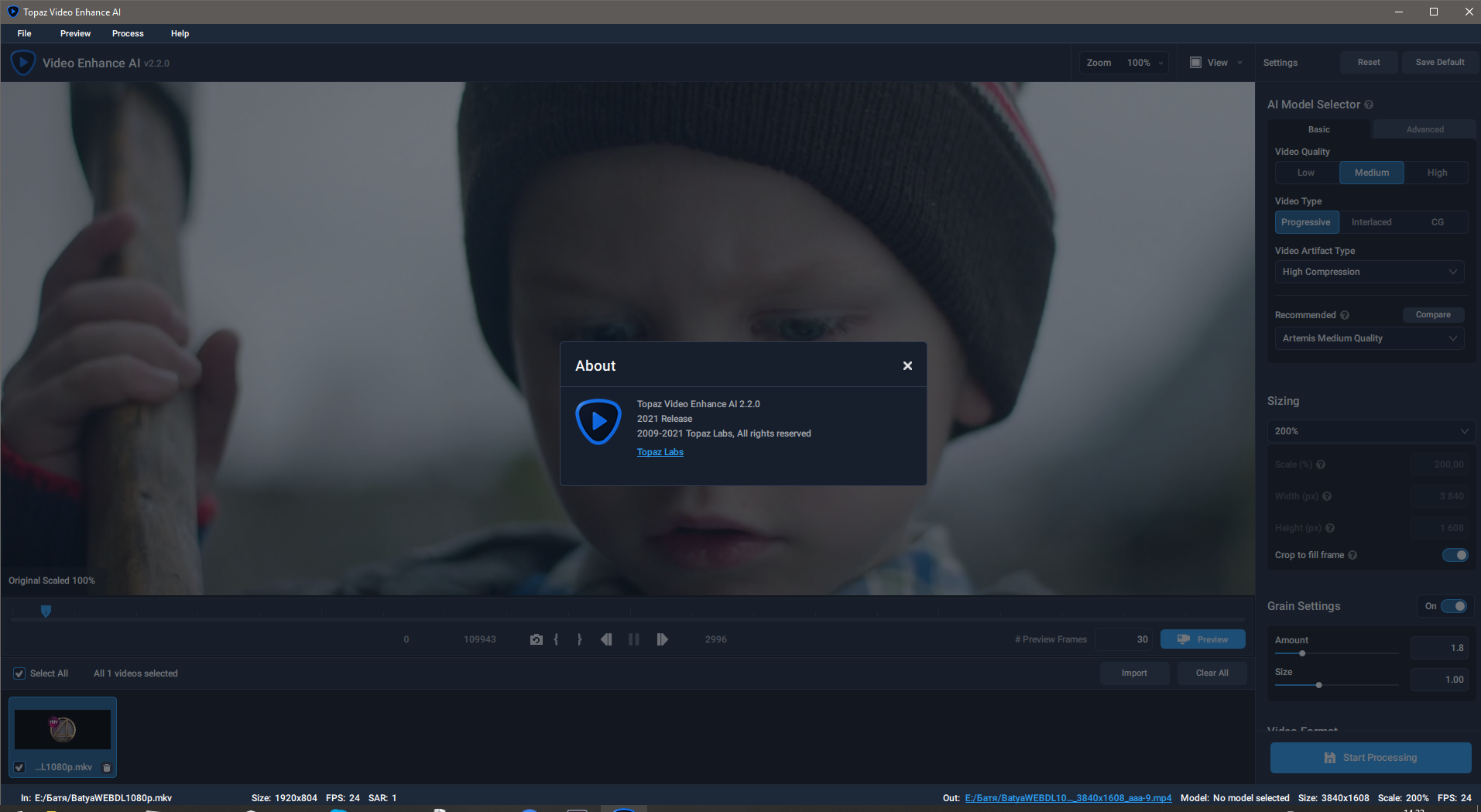
Task: Open the File menu
Action: point(25,33)
